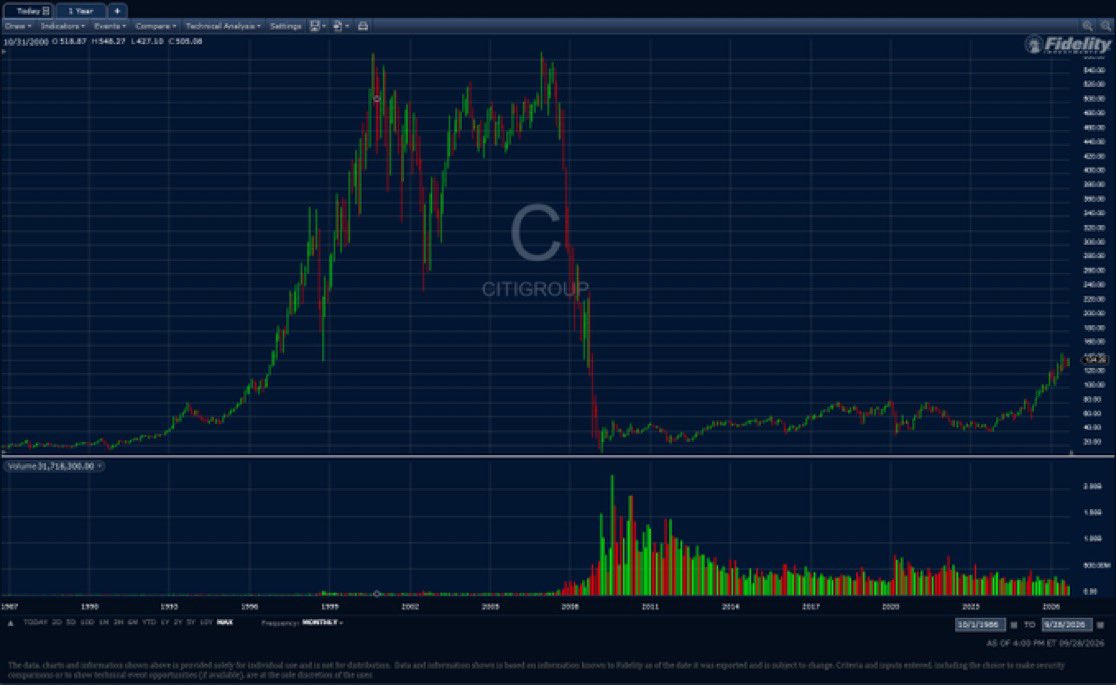Click the right magnifier zoom icon
This screenshot has width=1116, height=685.
(1105, 26)
